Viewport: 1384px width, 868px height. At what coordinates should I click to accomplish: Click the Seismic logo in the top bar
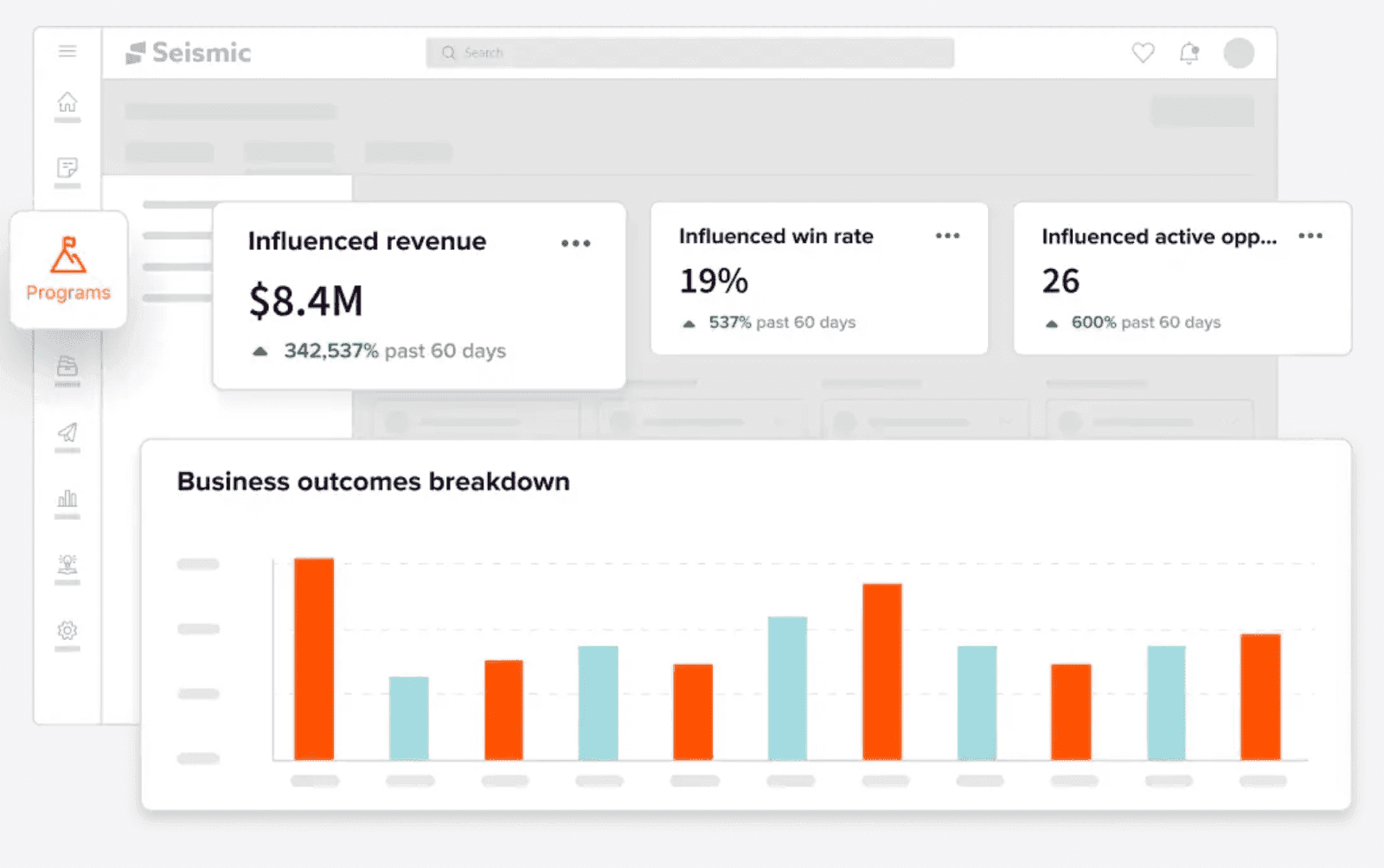[x=186, y=53]
